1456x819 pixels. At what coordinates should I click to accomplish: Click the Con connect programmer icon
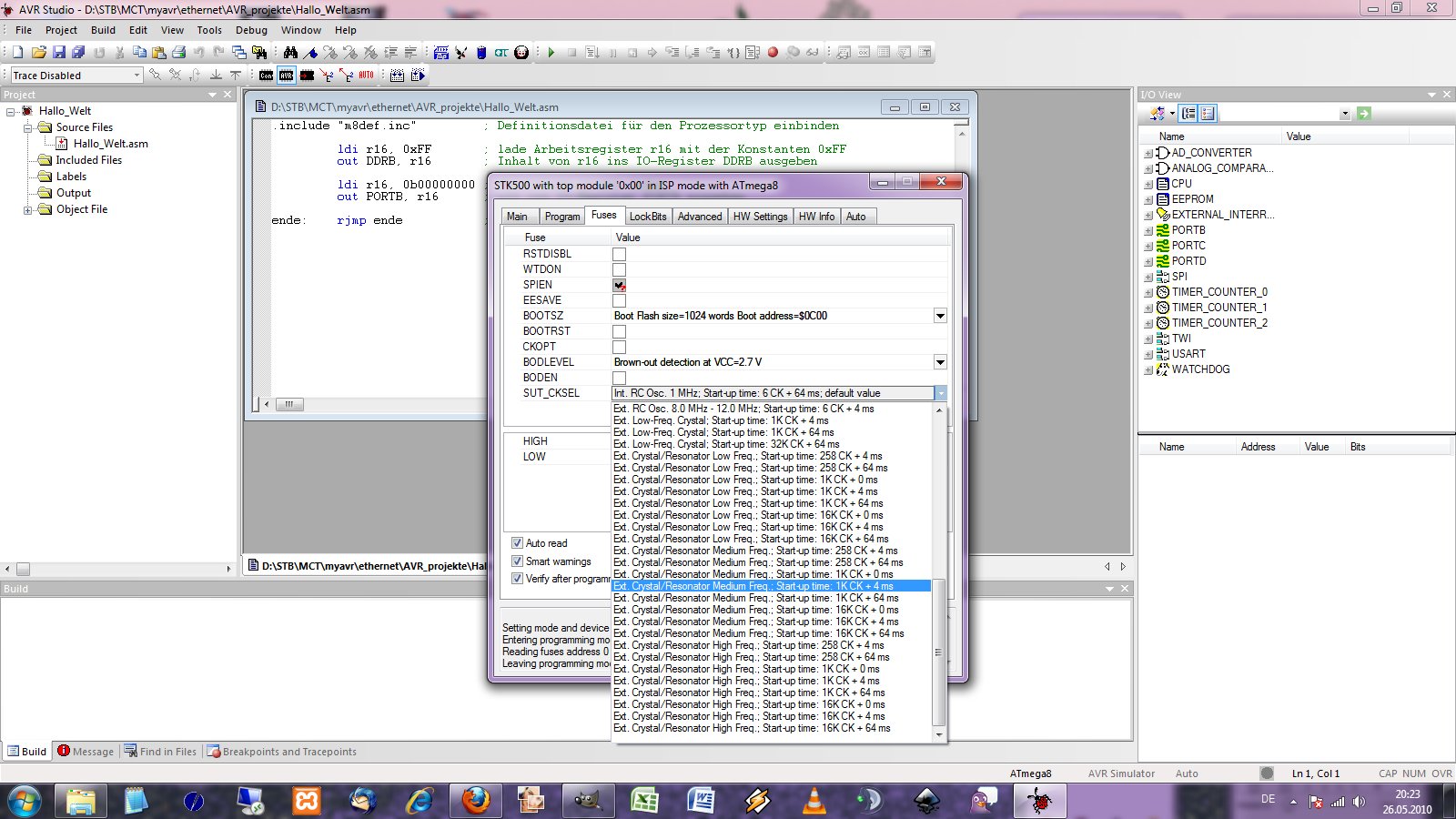coord(266,76)
